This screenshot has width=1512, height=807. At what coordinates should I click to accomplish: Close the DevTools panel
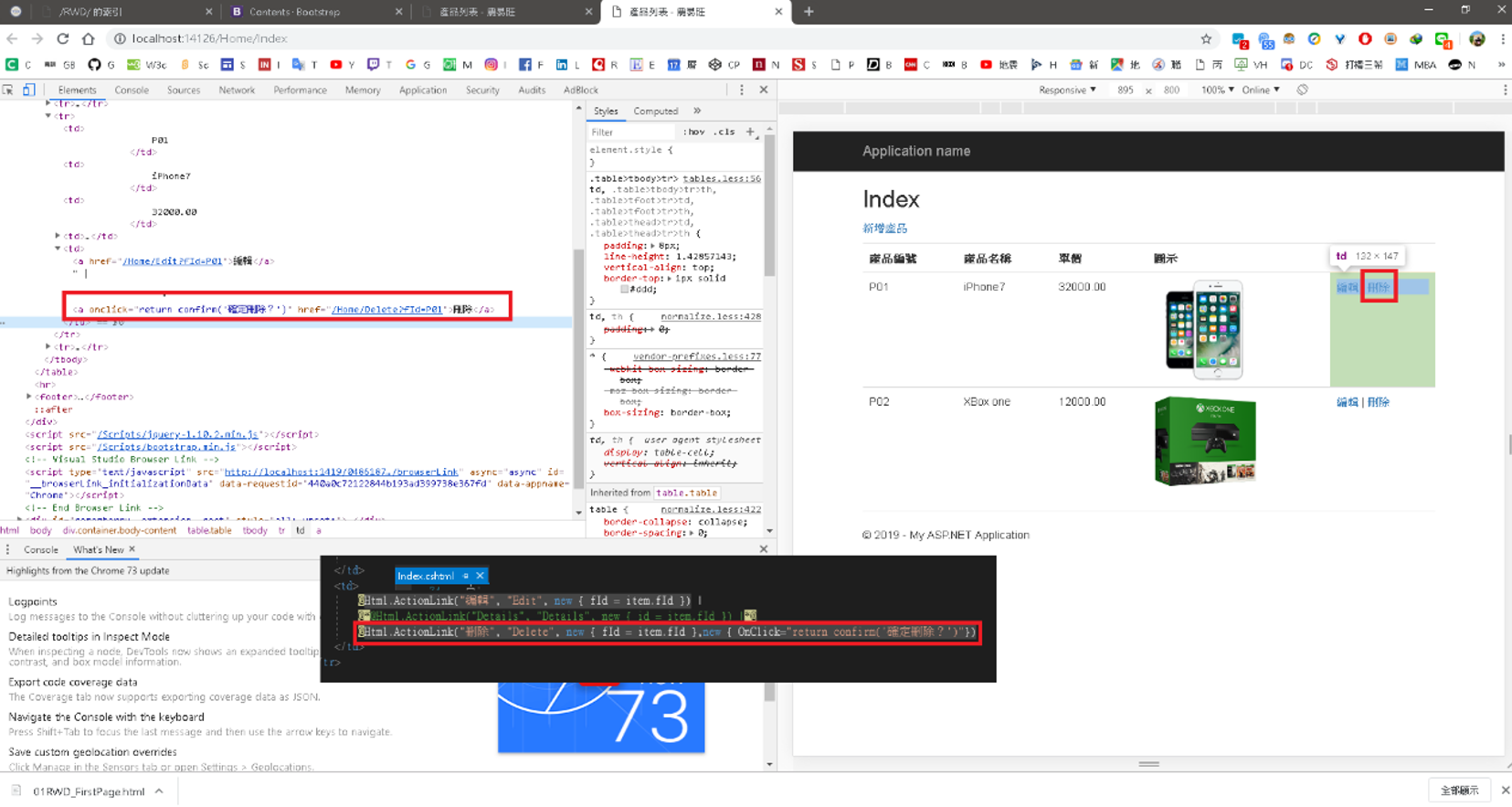click(764, 90)
